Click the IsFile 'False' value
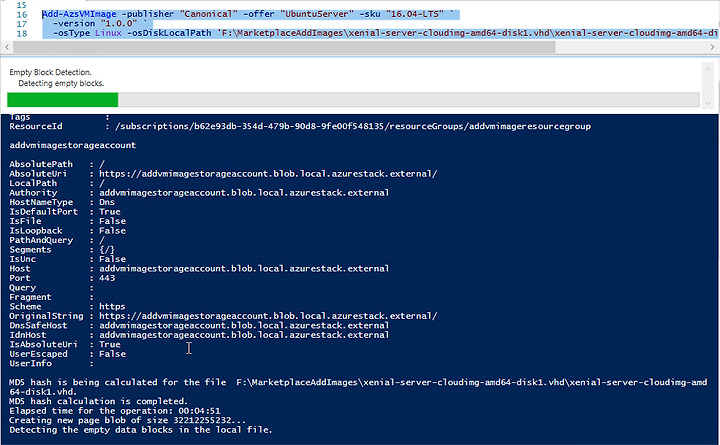 coord(112,221)
